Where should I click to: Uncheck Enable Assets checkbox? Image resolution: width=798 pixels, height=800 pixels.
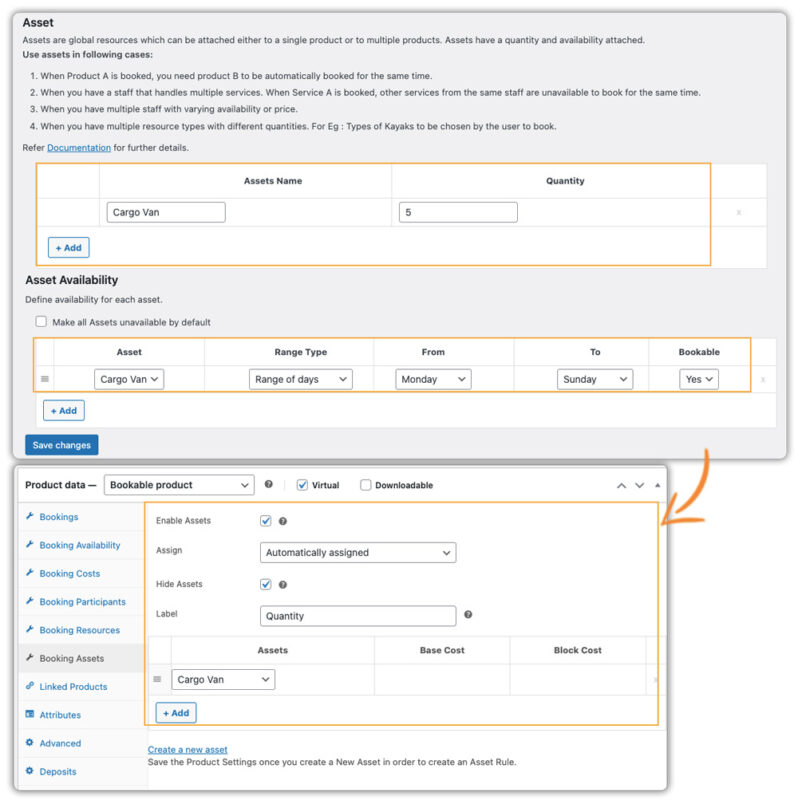[265, 520]
